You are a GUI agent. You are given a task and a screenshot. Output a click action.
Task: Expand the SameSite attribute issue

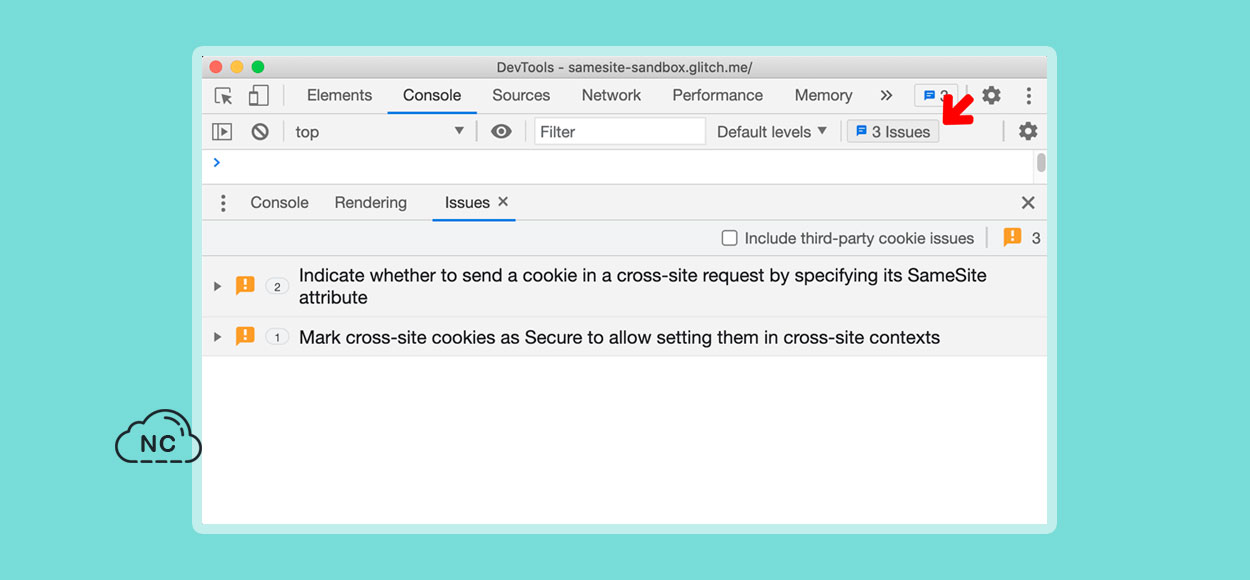pos(217,286)
